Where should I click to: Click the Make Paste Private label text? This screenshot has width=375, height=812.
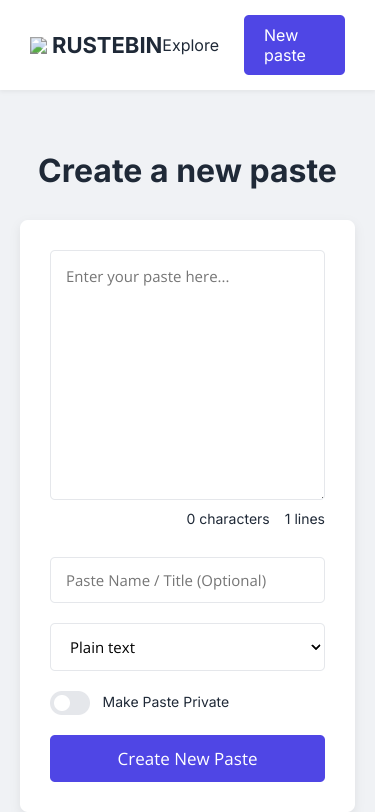coord(166,702)
